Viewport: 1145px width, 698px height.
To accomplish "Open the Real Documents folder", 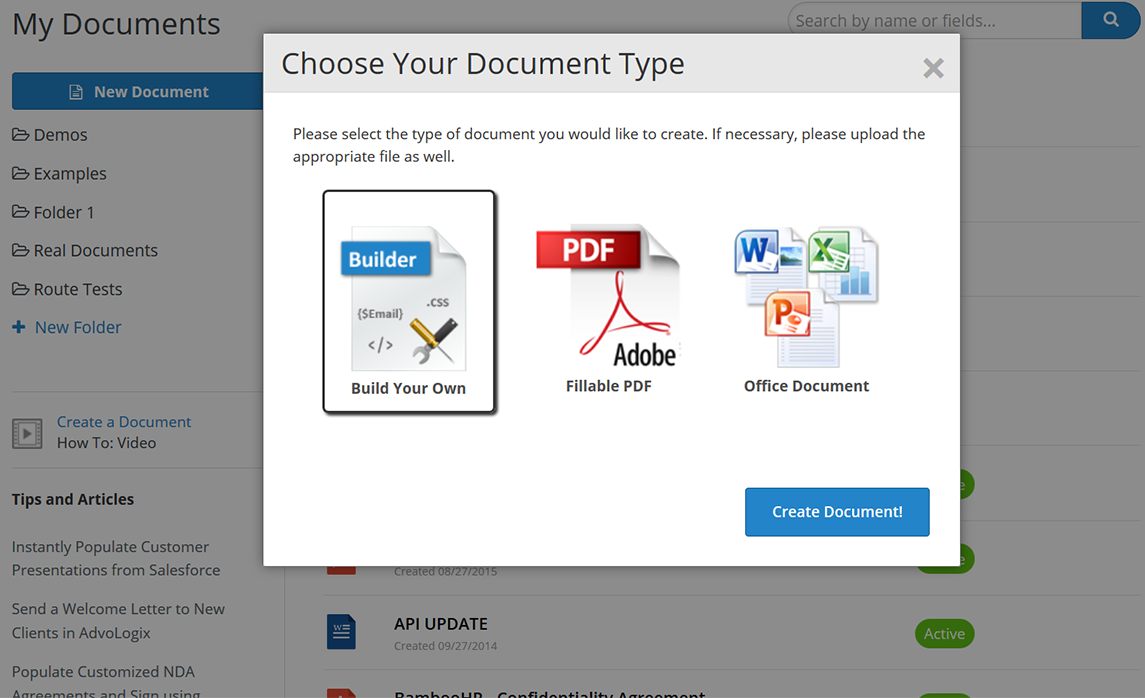I will 95,251.
